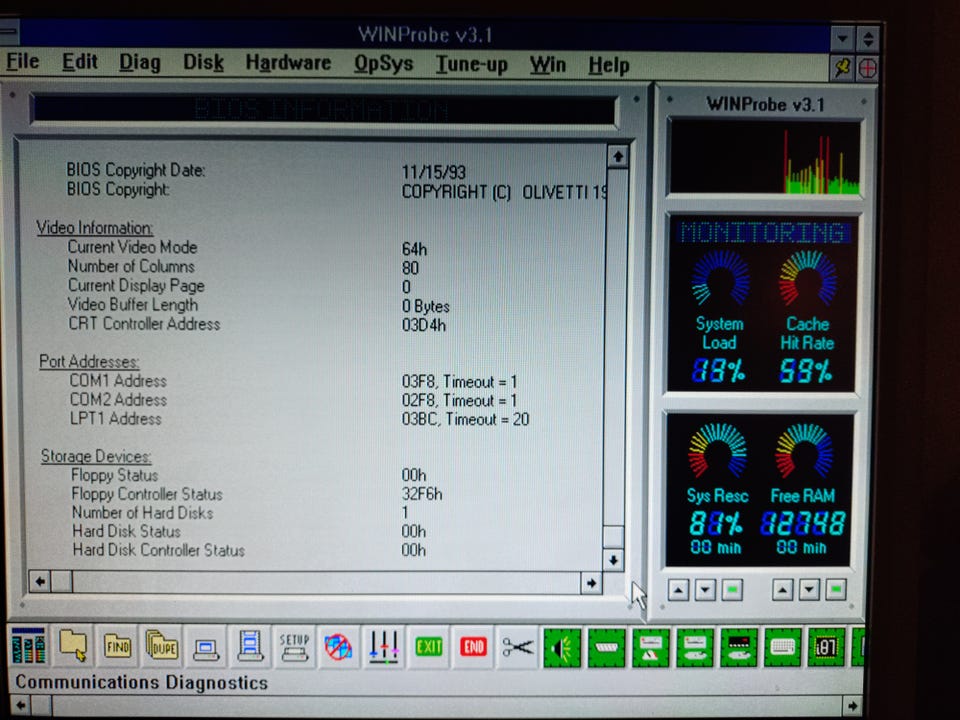
Task: Click the red END icon
Action: pos(473,646)
